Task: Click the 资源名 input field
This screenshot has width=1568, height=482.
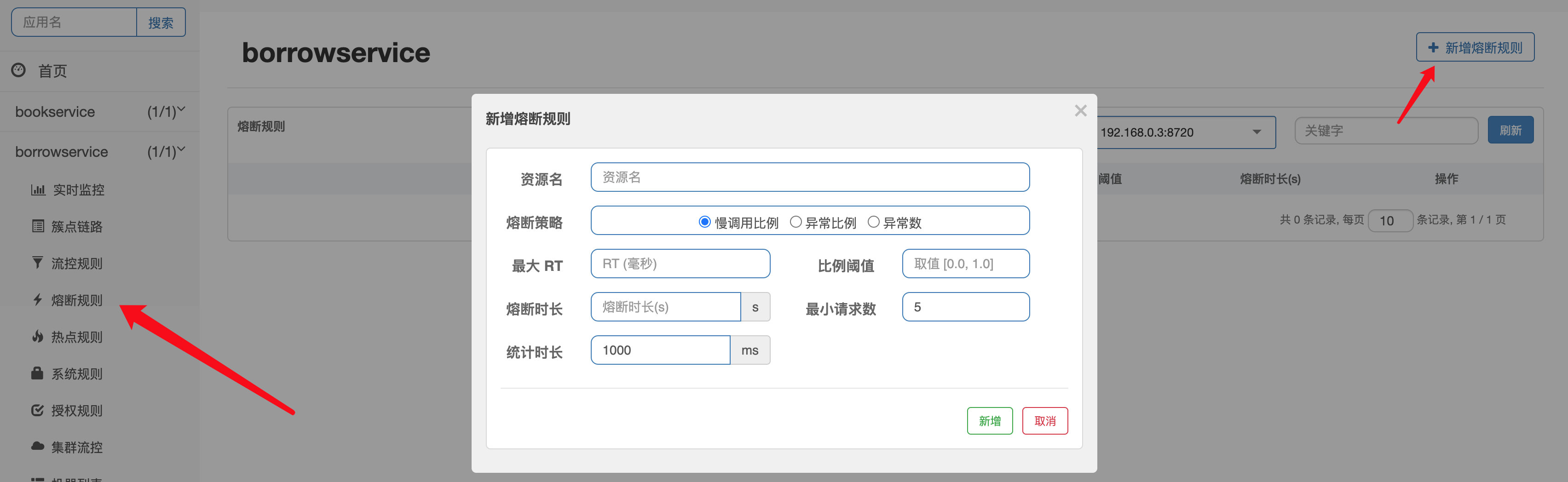Action: tap(810, 177)
